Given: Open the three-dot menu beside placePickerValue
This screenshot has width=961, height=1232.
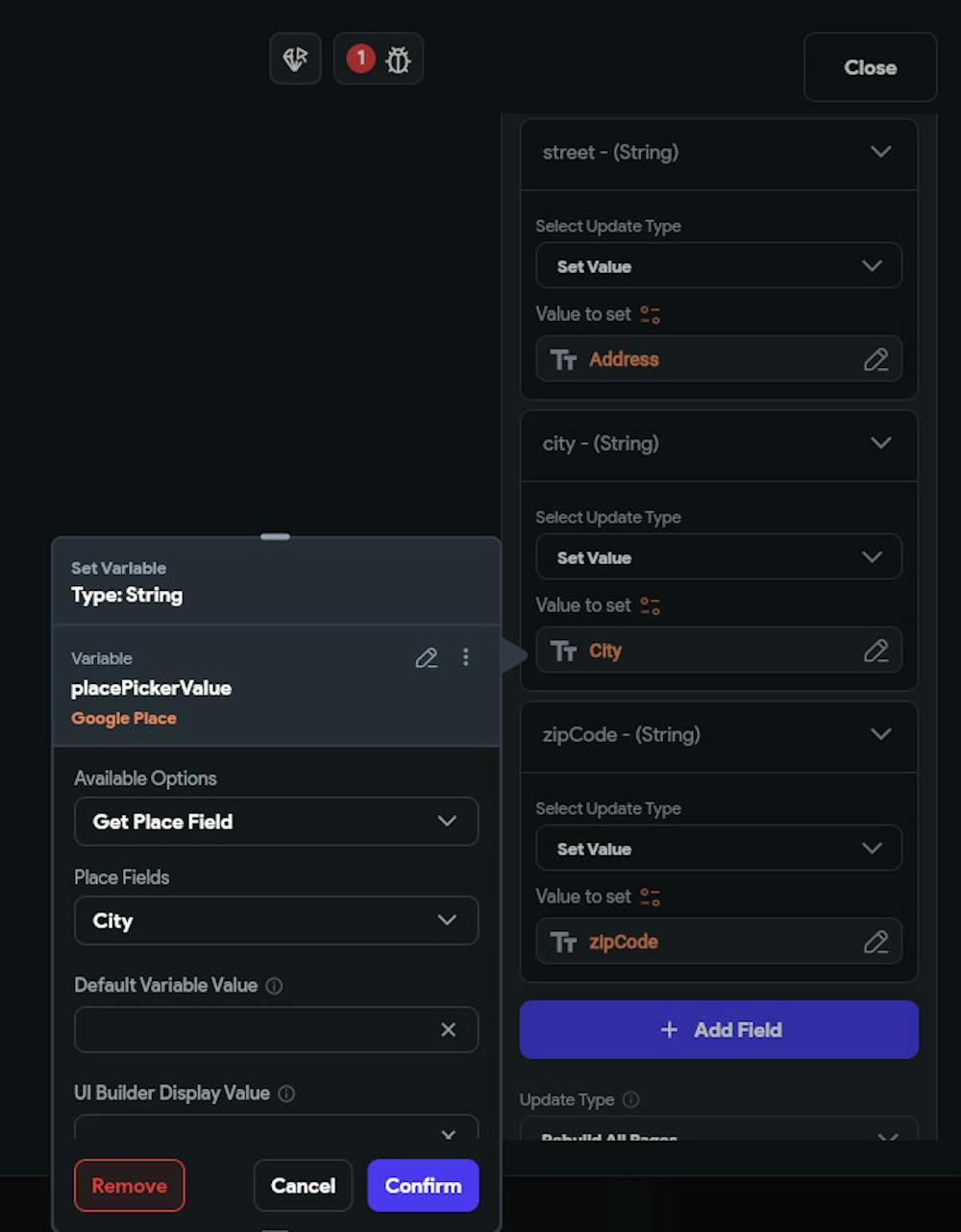Looking at the screenshot, I should (466, 657).
